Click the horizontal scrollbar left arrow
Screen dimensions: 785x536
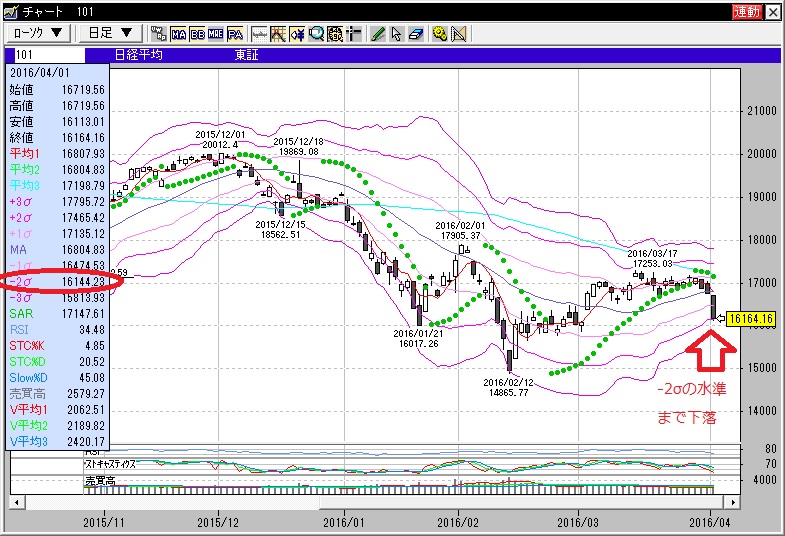pos(17,502)
